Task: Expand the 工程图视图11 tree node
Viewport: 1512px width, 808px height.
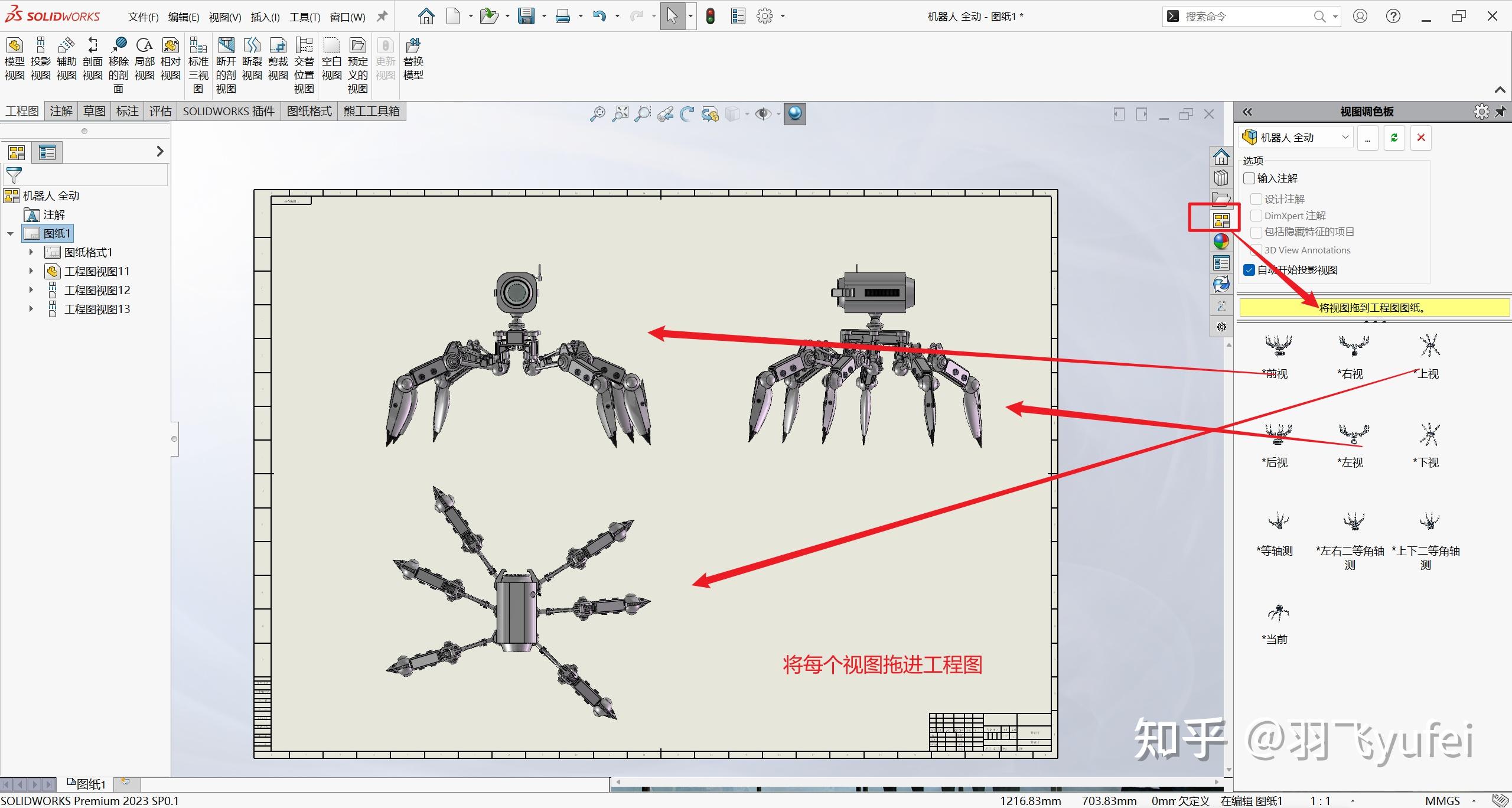Action: 31,271
